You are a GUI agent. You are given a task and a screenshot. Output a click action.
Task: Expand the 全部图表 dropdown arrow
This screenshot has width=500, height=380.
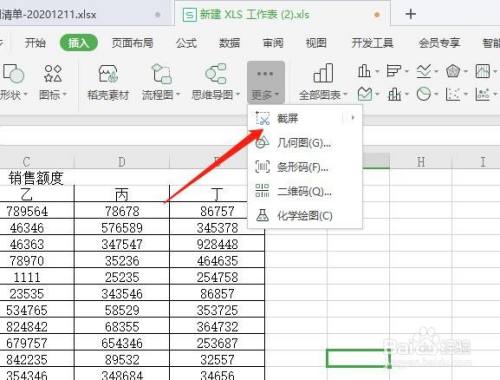point(345,95)
